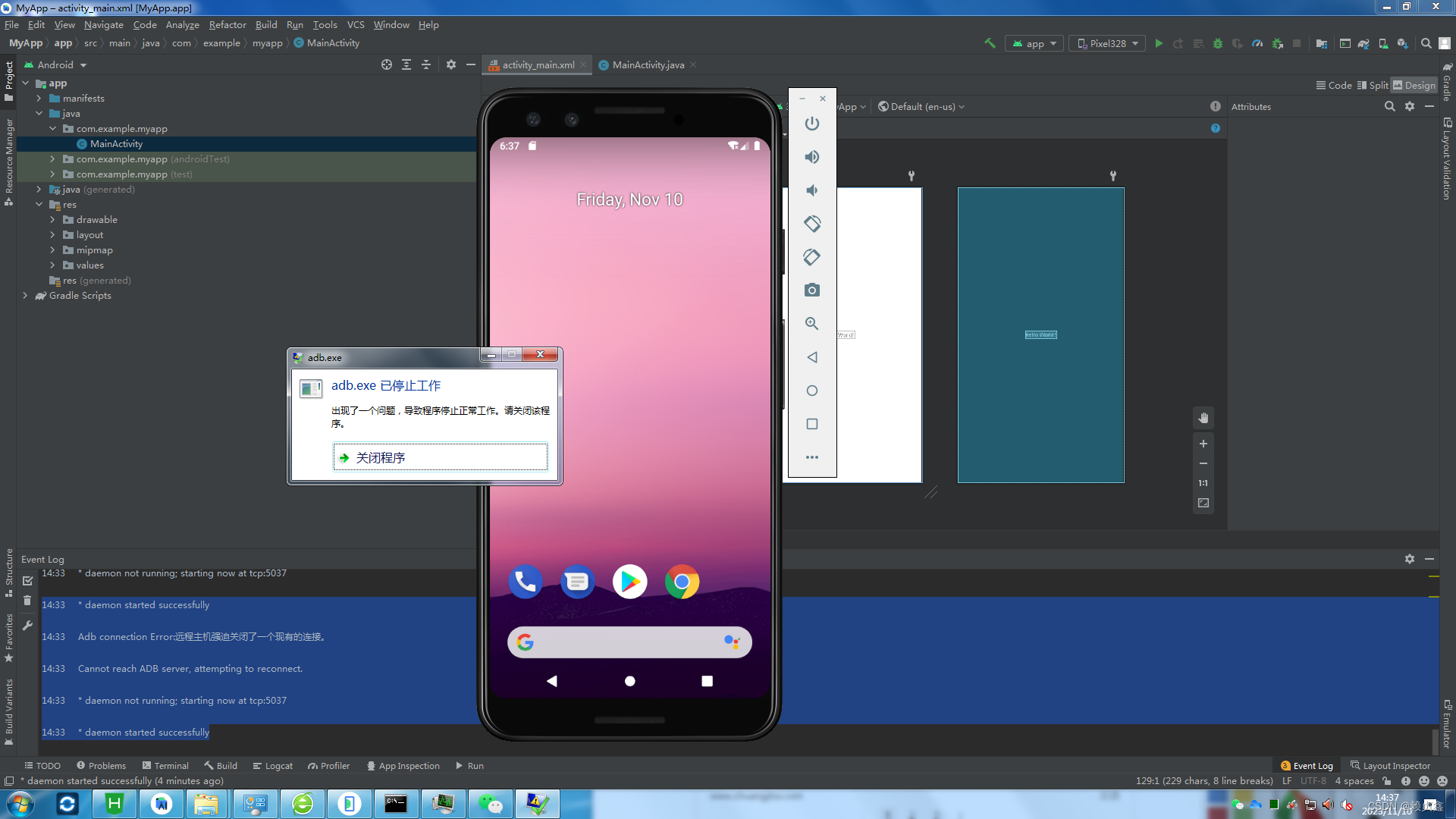
Task: Open the Play Store app on emulator
Action: click(629, 582)
